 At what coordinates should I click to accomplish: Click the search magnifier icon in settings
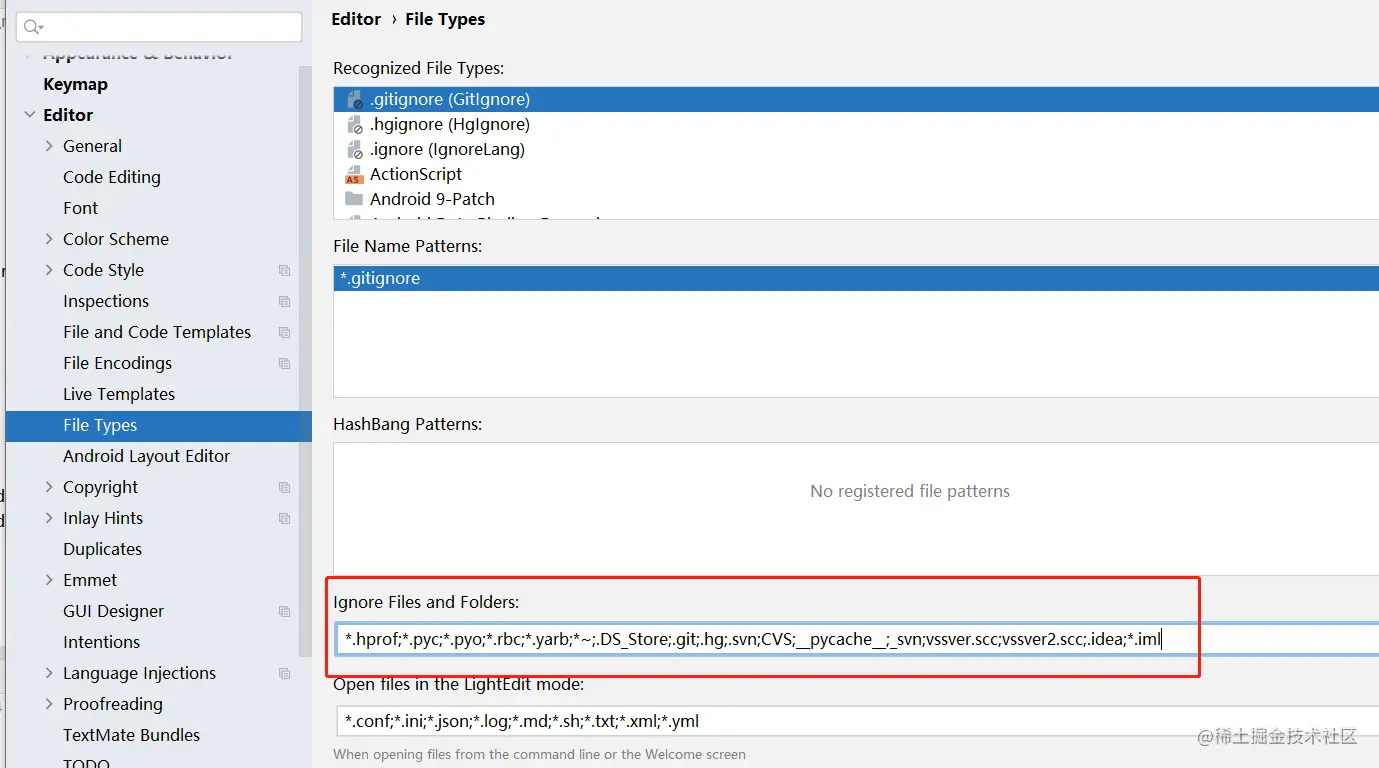33,27
